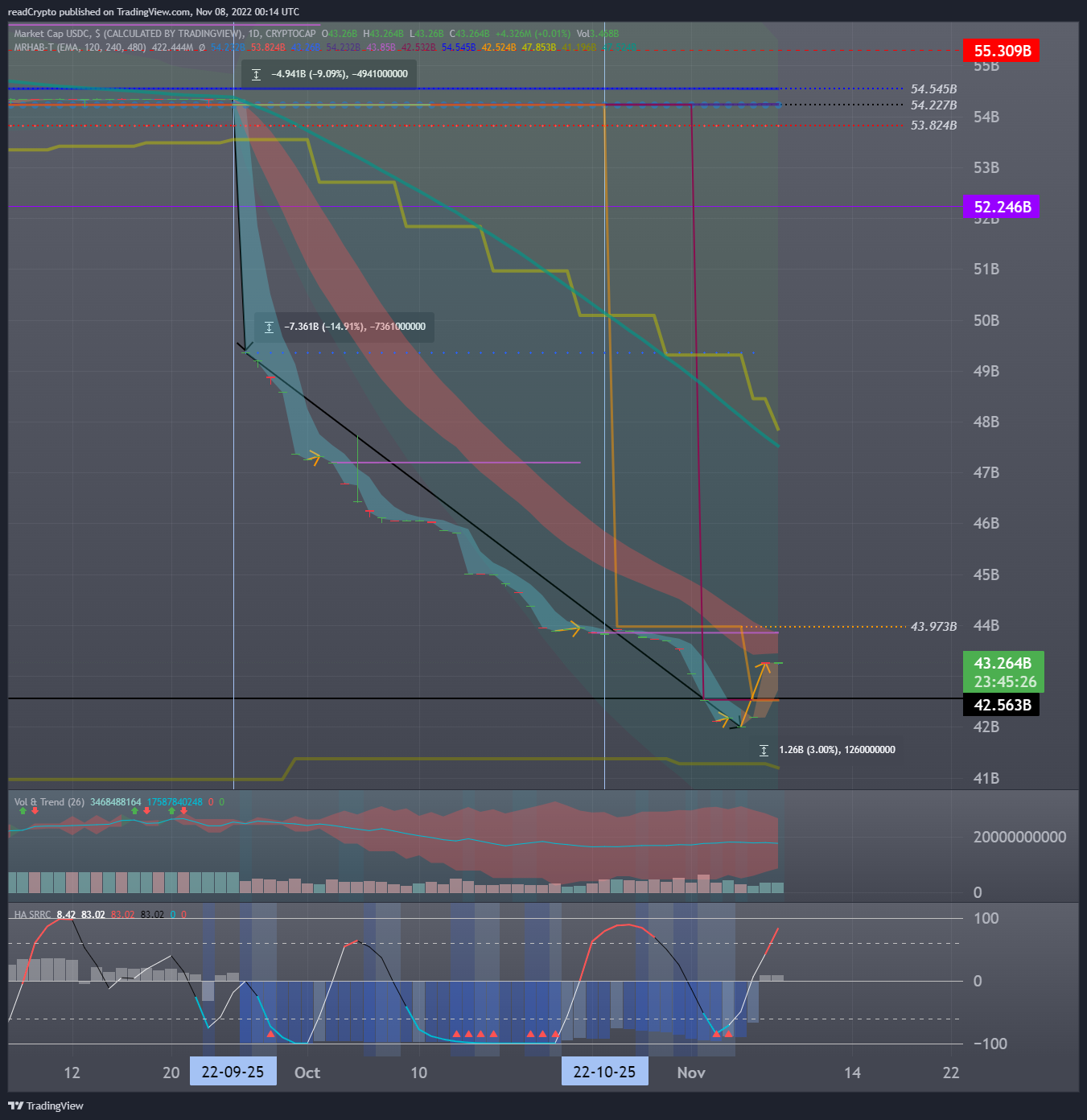Click the measure icon beside −4.941B label
Image resolution: width=1087 pixels, height=1120 pixels.
point(256,74)
